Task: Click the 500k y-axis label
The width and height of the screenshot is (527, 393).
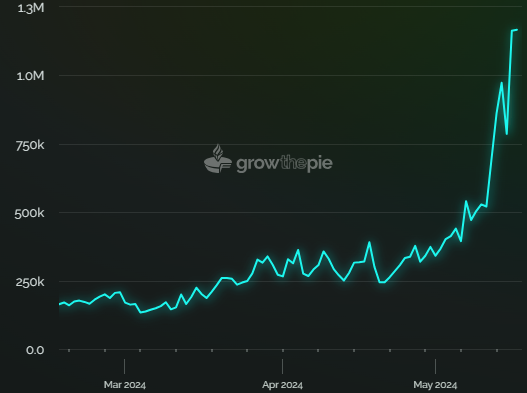Action: 29,213
